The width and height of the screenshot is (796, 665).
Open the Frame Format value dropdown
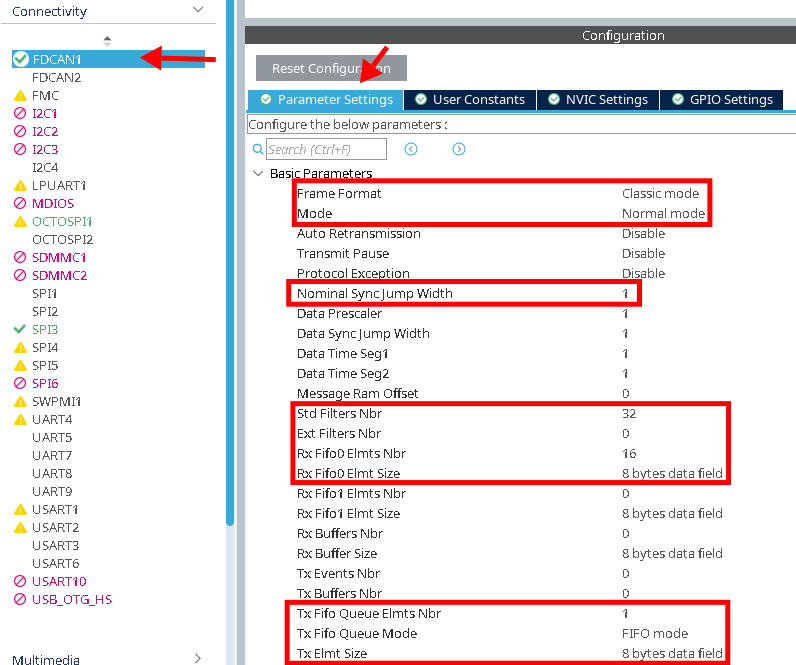[x=660, y=194]
